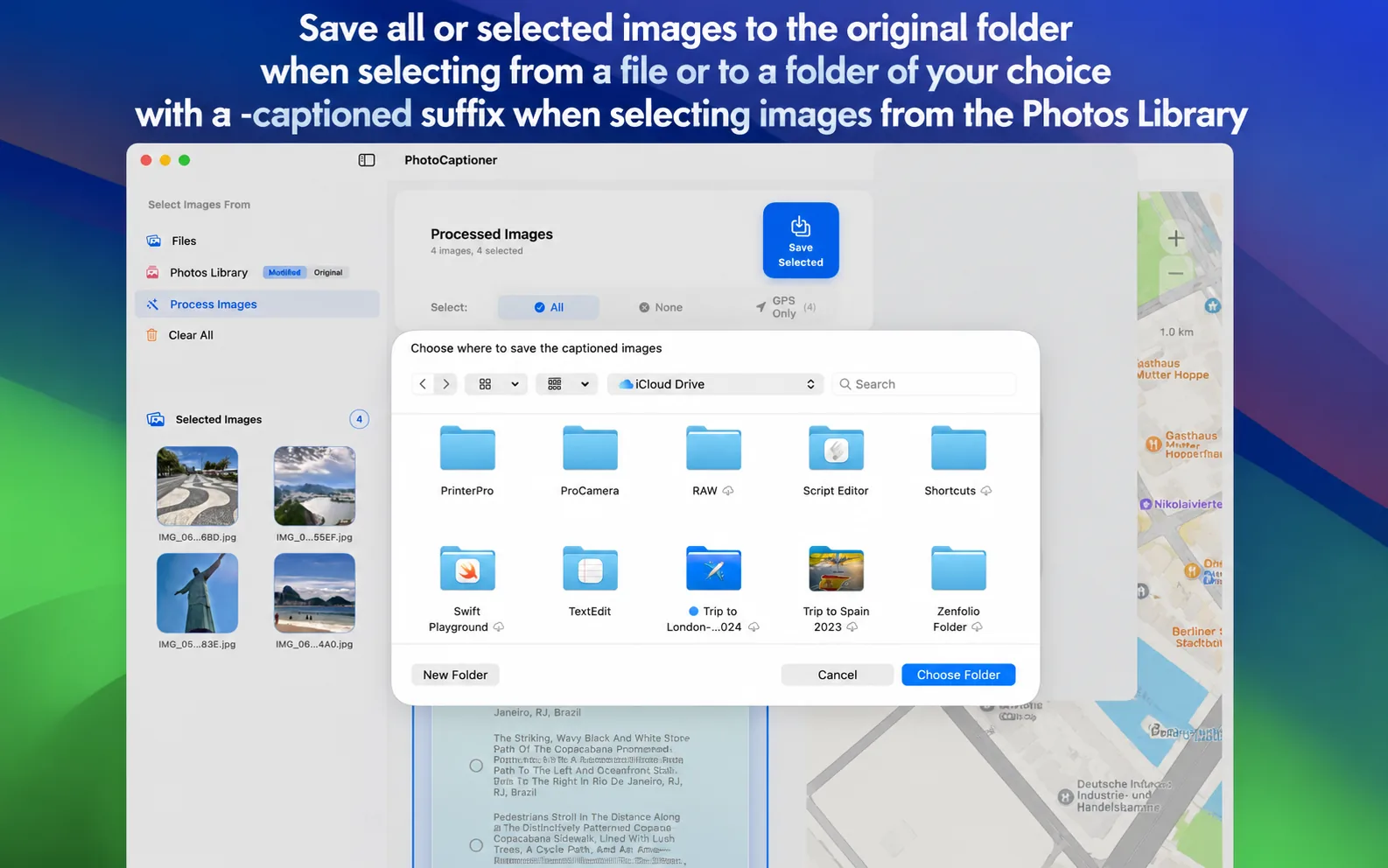Go forward in the folder dialog
Image resolution: width=1388 pixels, height=868 pixels.
coord(445,384)
